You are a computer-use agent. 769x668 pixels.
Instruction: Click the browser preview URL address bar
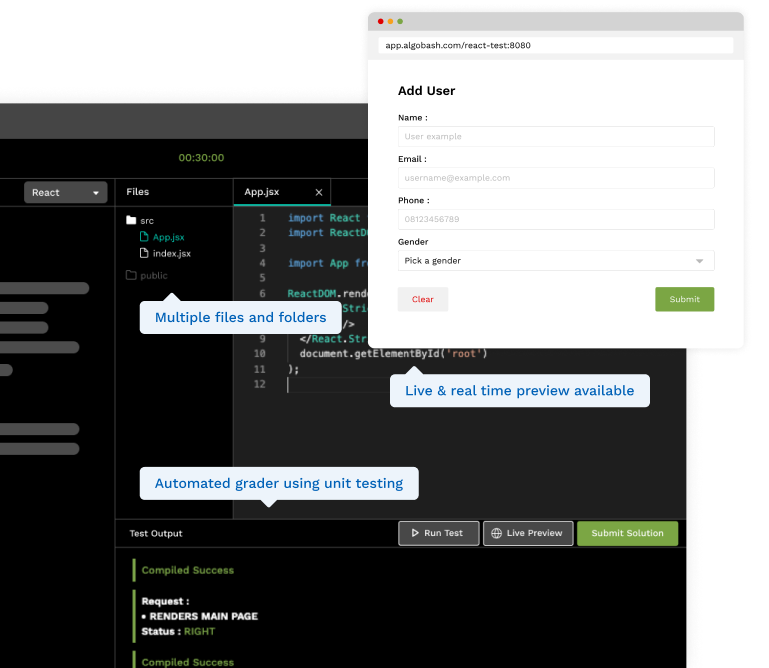[x=556, y=46]
